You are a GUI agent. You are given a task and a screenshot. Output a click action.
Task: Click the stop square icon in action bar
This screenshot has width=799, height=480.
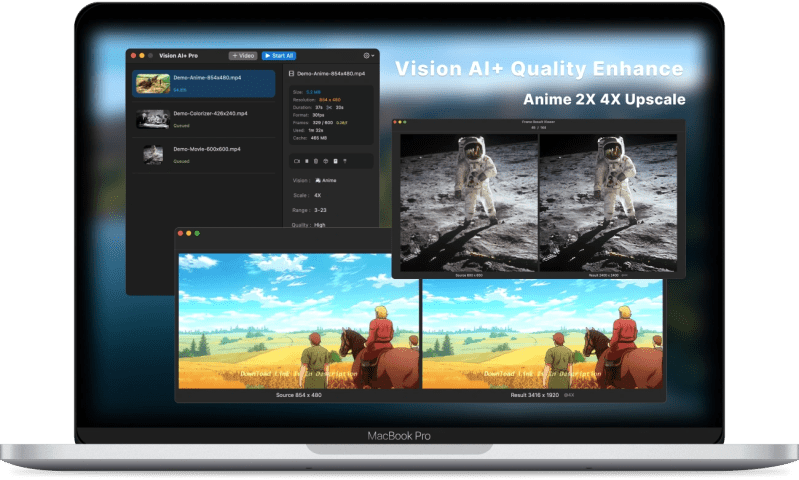point(306,161)
